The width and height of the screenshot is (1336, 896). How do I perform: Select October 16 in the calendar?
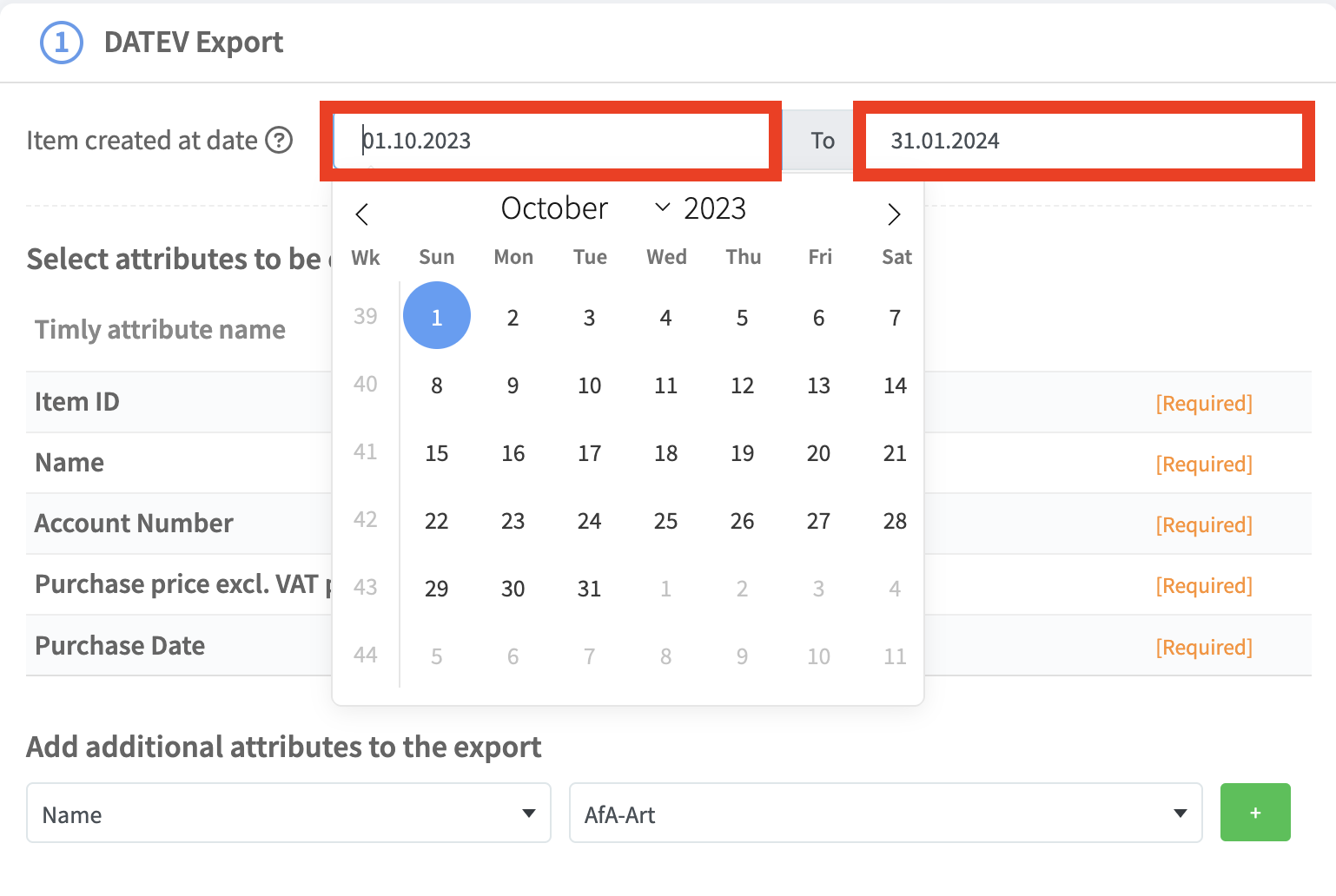(x=513, y=453)
